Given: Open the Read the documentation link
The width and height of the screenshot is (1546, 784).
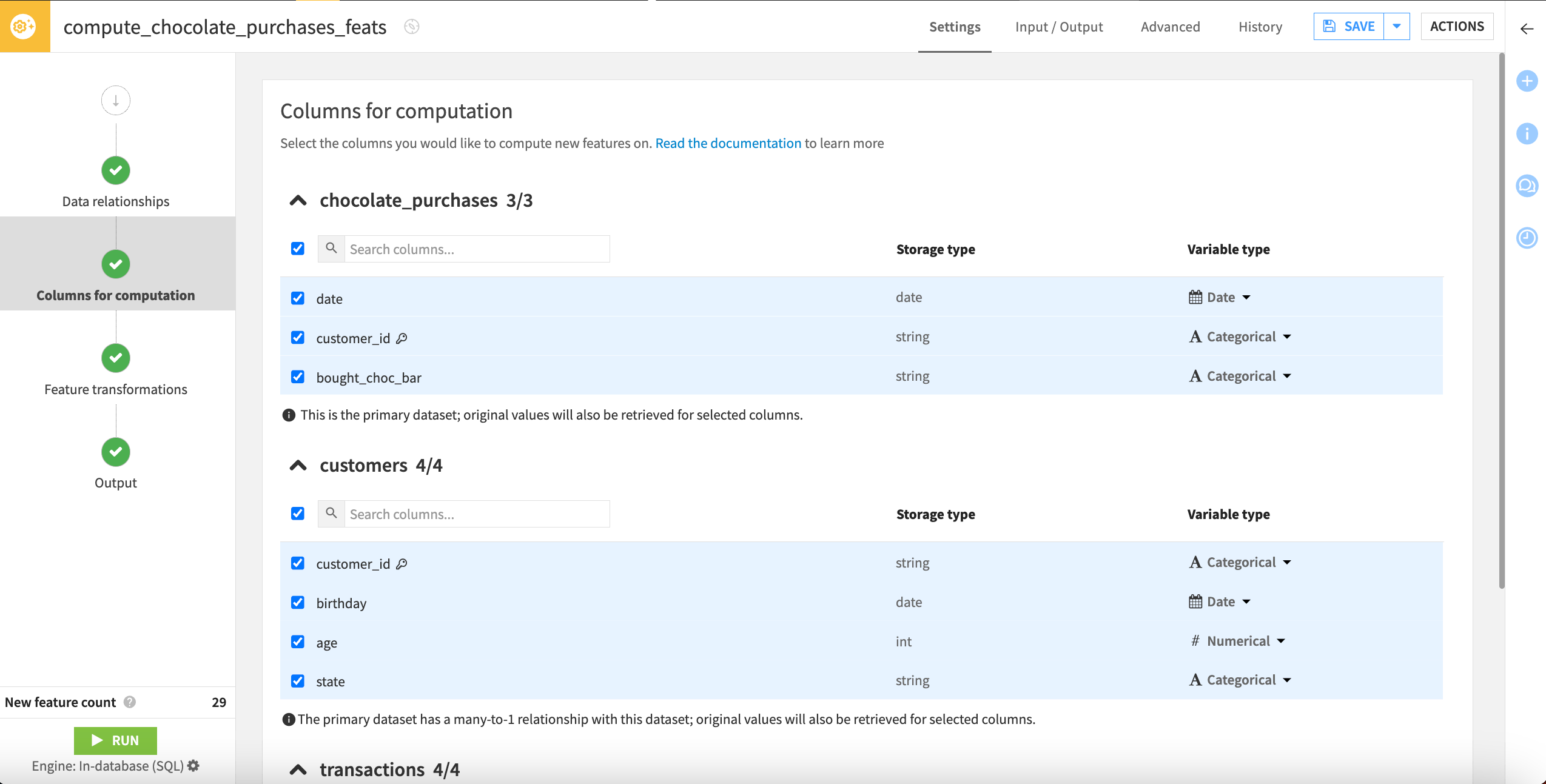Looking at the screenshot, I should 728,143.
